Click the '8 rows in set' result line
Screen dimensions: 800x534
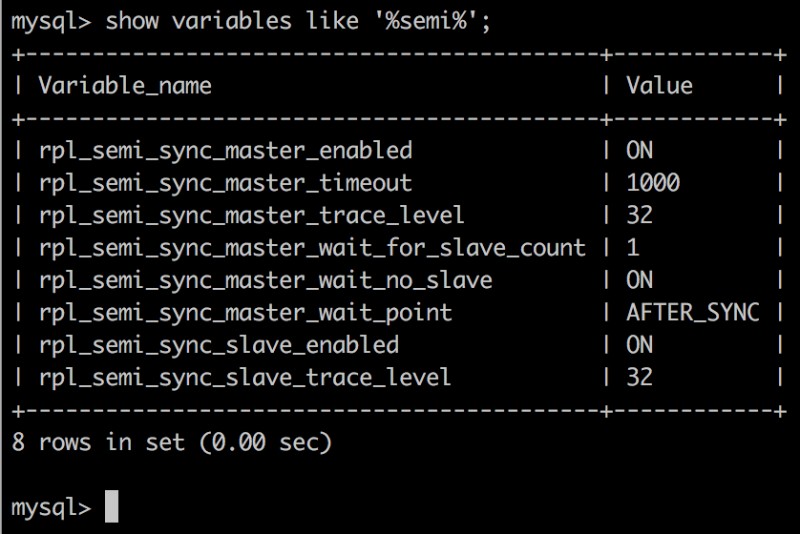point(171,441)
